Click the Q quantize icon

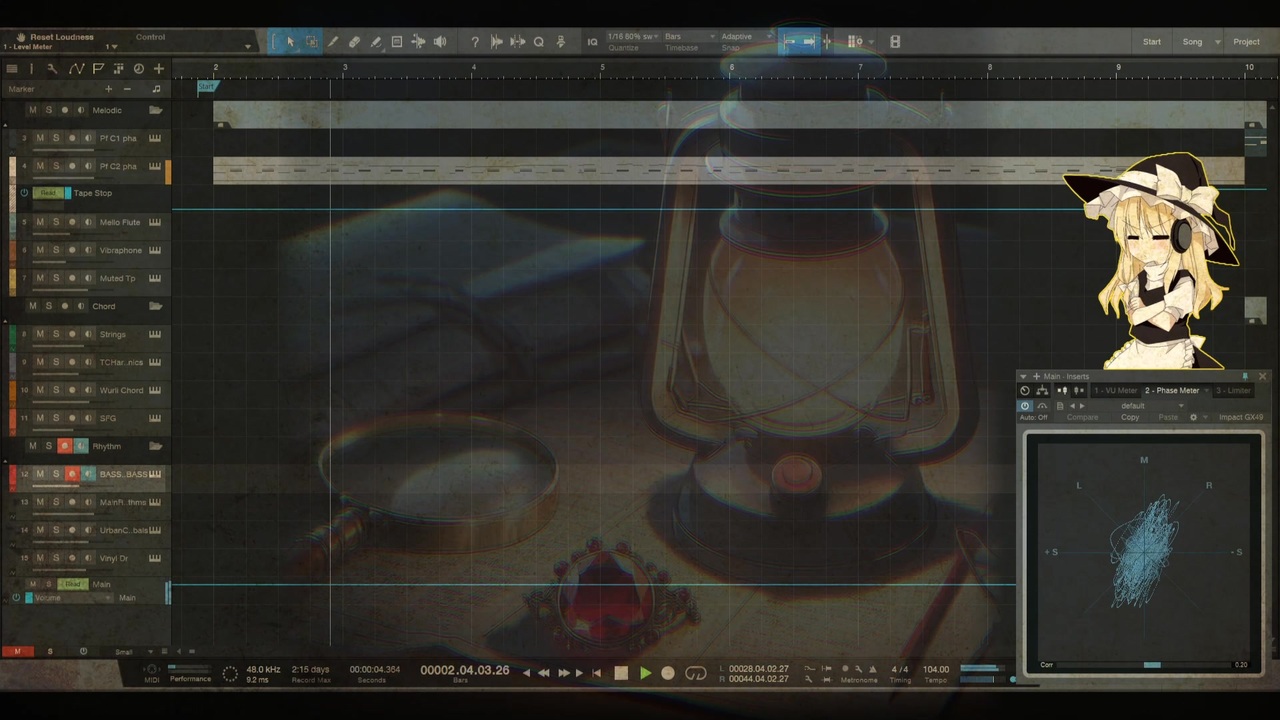[539, 42]
